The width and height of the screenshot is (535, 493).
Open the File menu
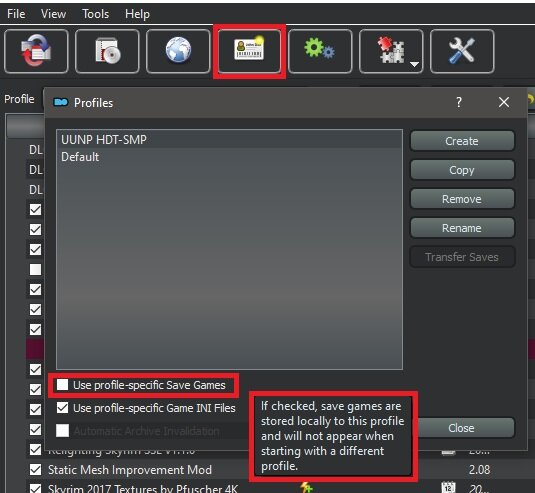point(16,14)
